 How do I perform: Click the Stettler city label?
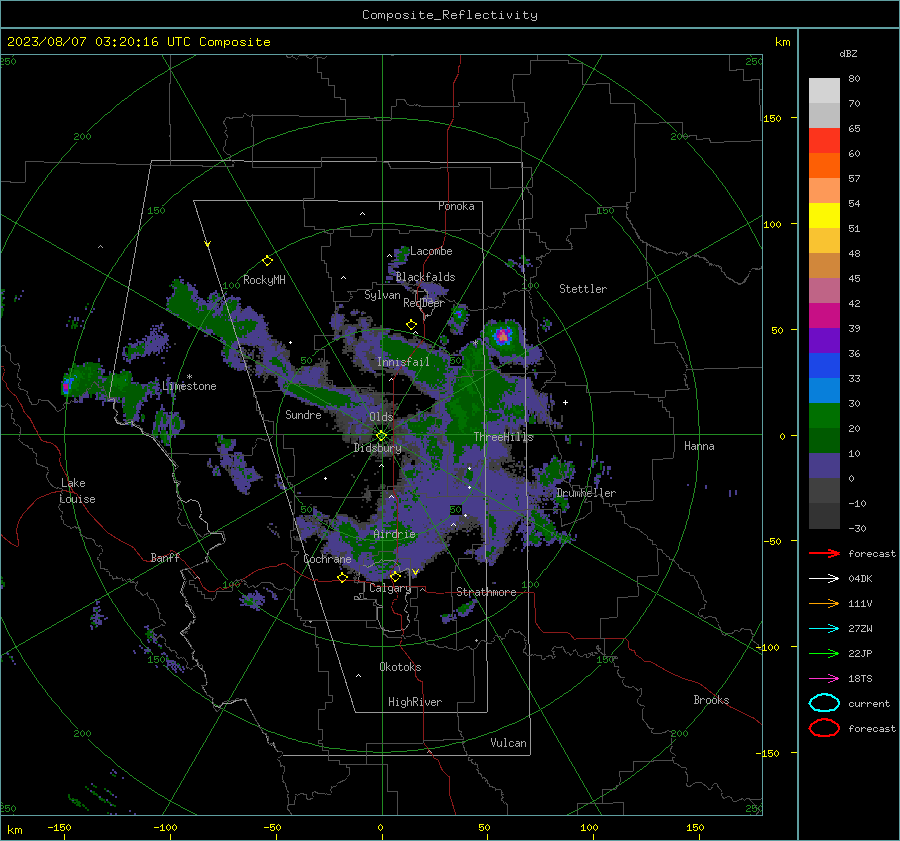pos(583,289)
